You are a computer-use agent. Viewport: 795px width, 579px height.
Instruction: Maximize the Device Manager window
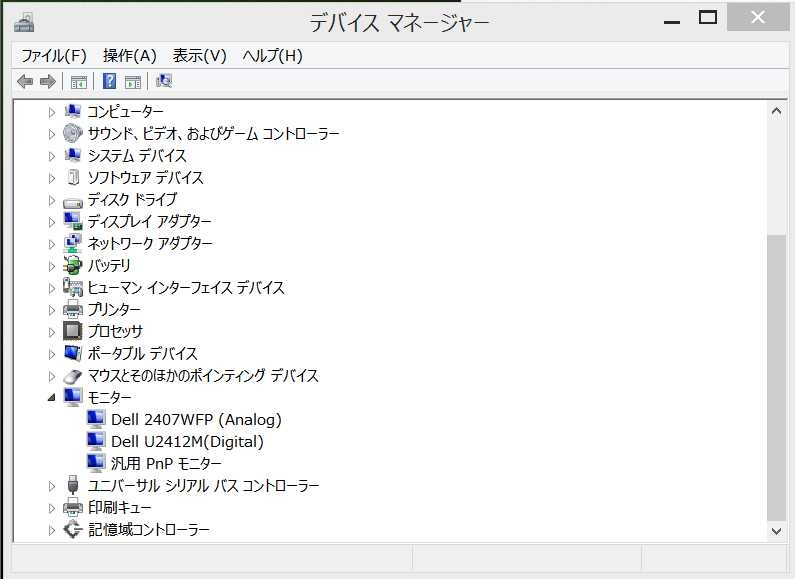708,18
